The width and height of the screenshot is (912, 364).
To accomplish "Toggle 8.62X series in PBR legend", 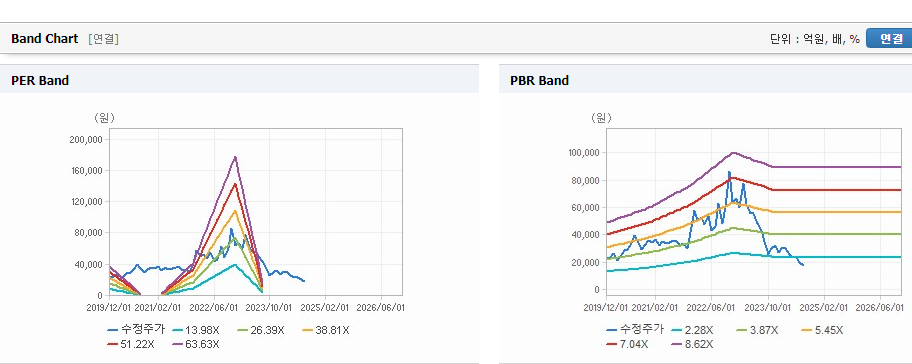I will [x=692, y=344].
